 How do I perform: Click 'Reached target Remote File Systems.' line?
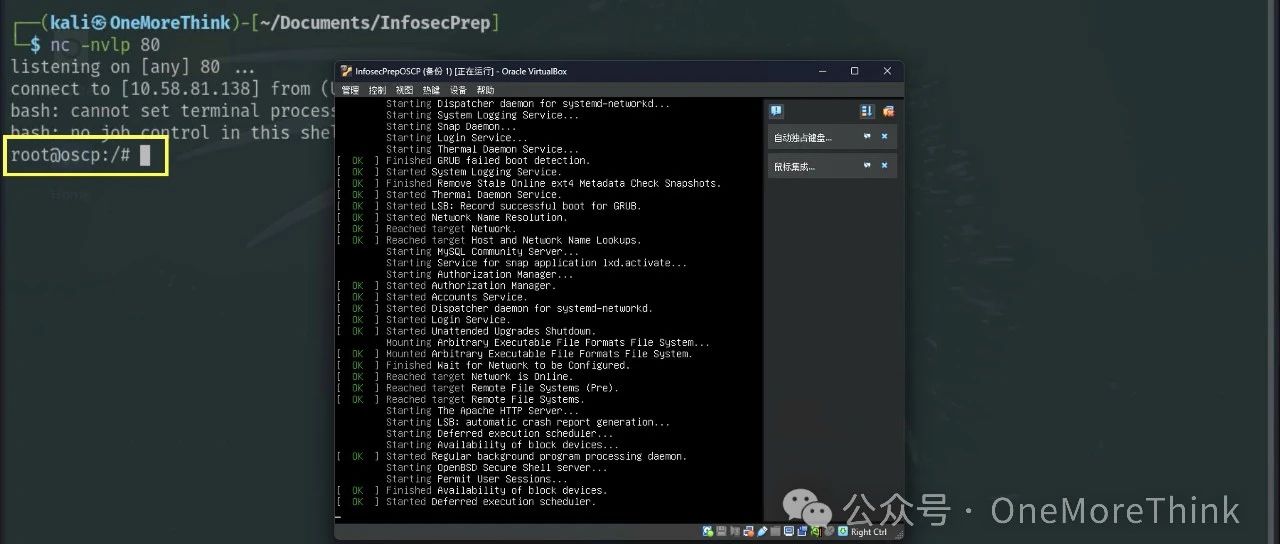pyautogui.click(x=485, y=399)
